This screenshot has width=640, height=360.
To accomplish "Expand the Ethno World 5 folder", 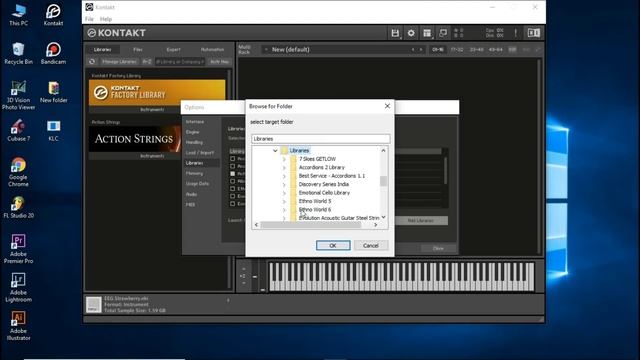I will (x=284, y=202).
